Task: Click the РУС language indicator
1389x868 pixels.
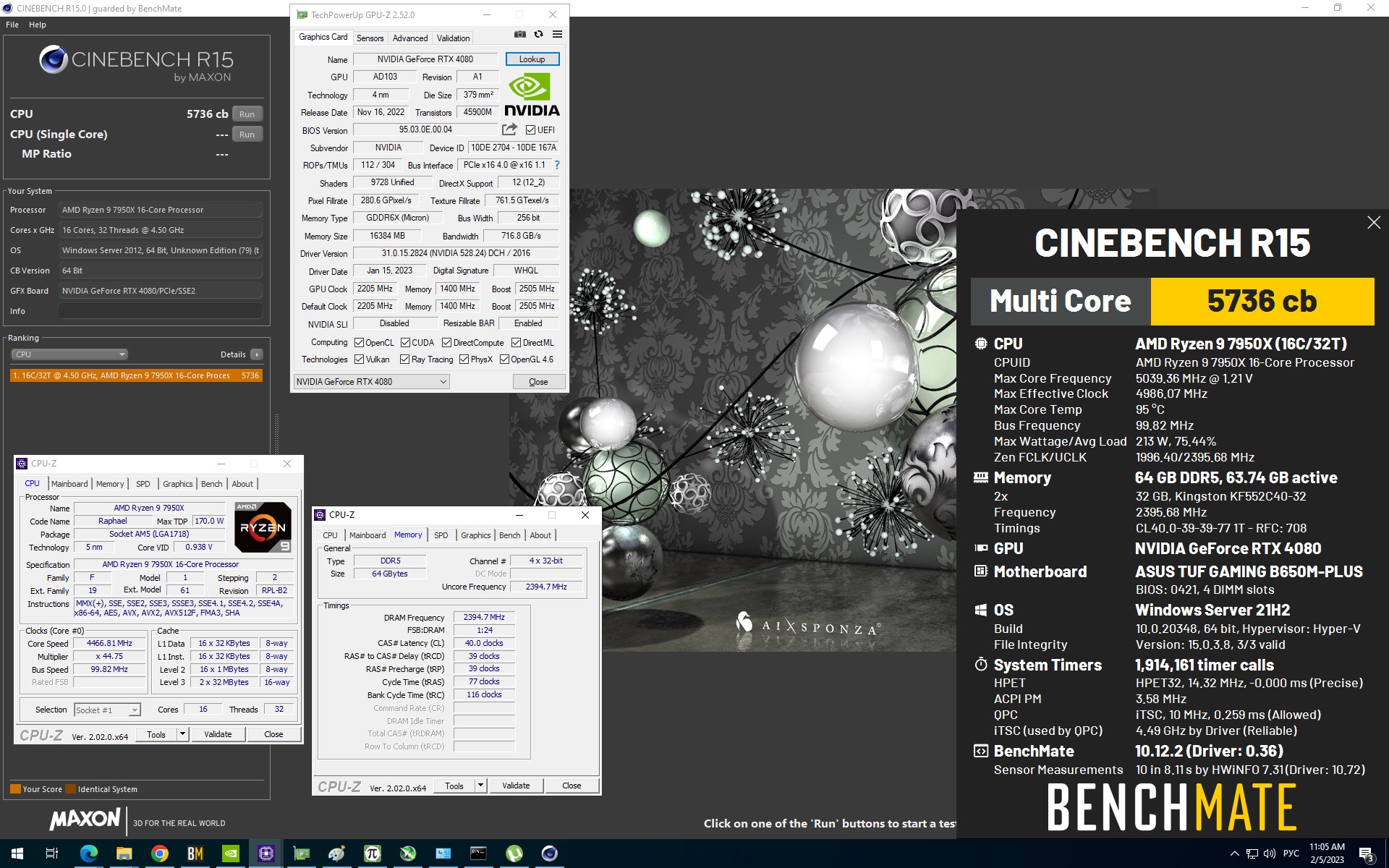Action: pyautogui.click(x=1291, y=854)
